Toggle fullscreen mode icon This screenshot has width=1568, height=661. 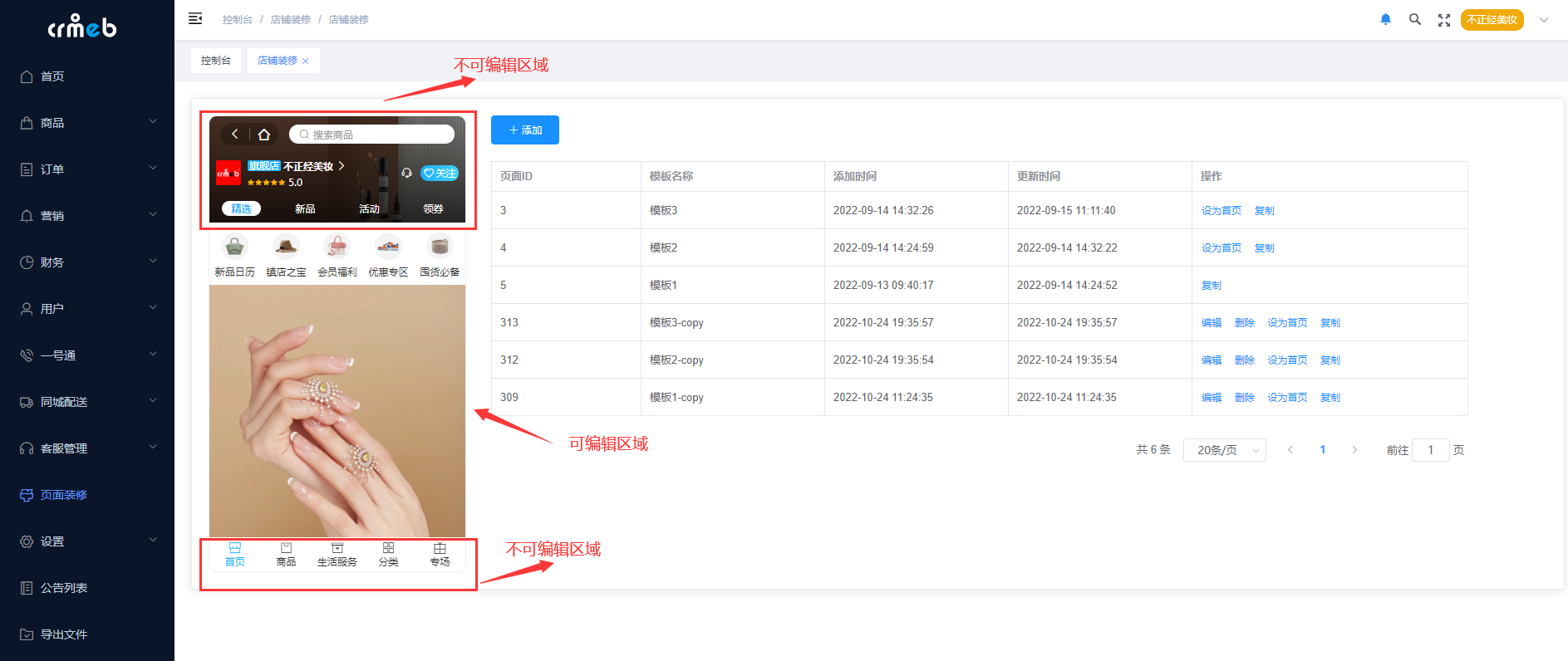tap(1444, 20)
